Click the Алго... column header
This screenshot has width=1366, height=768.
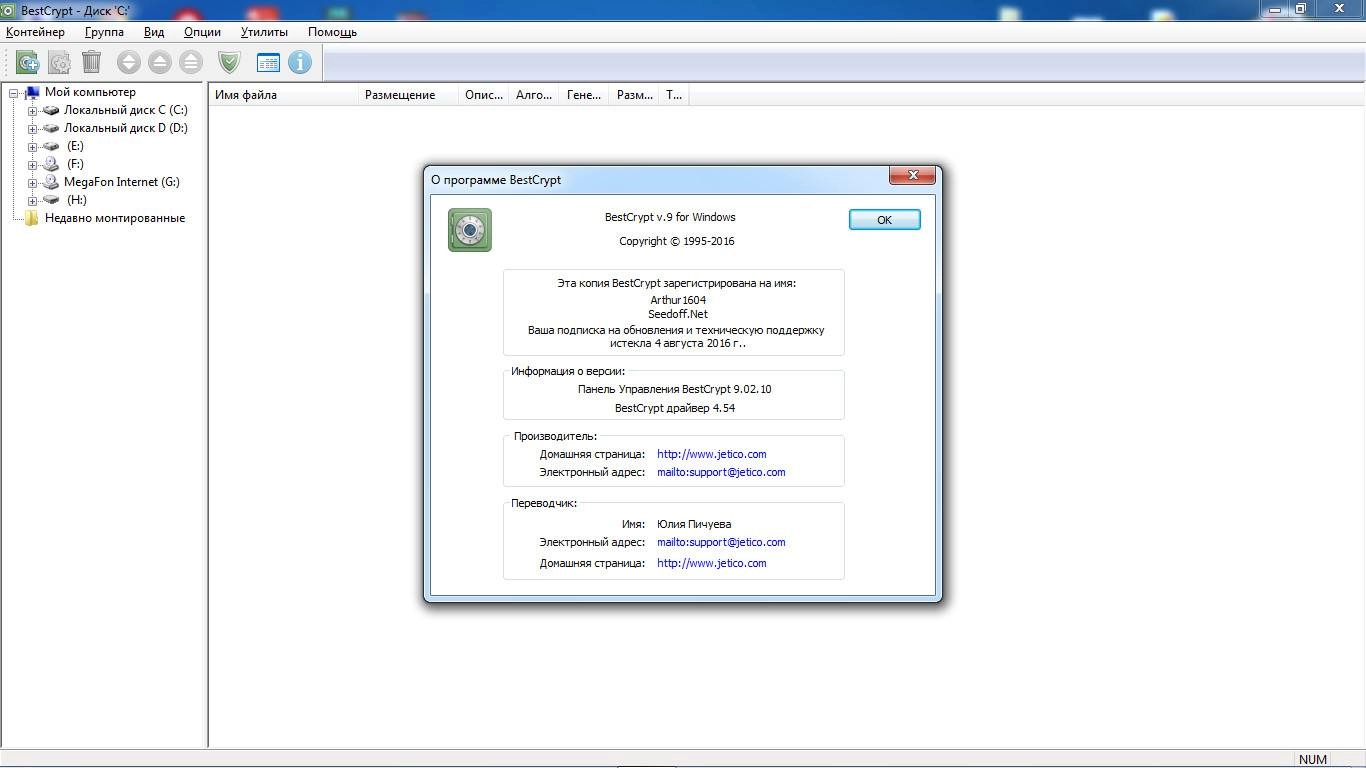(534, 95)
